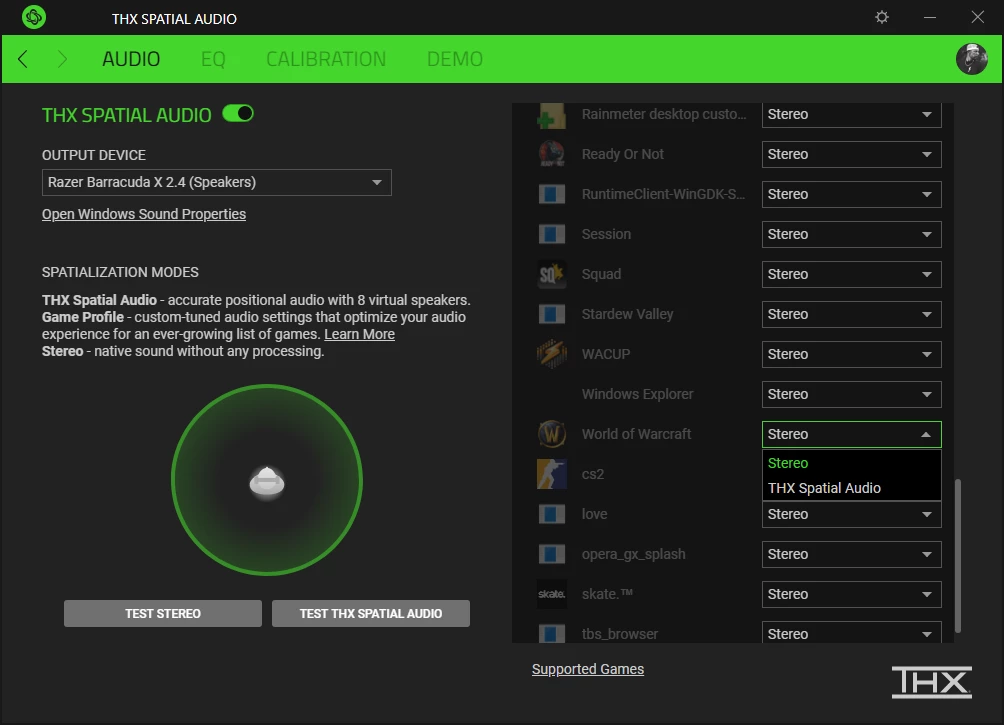Follow the Learn More link

[359, 334]
